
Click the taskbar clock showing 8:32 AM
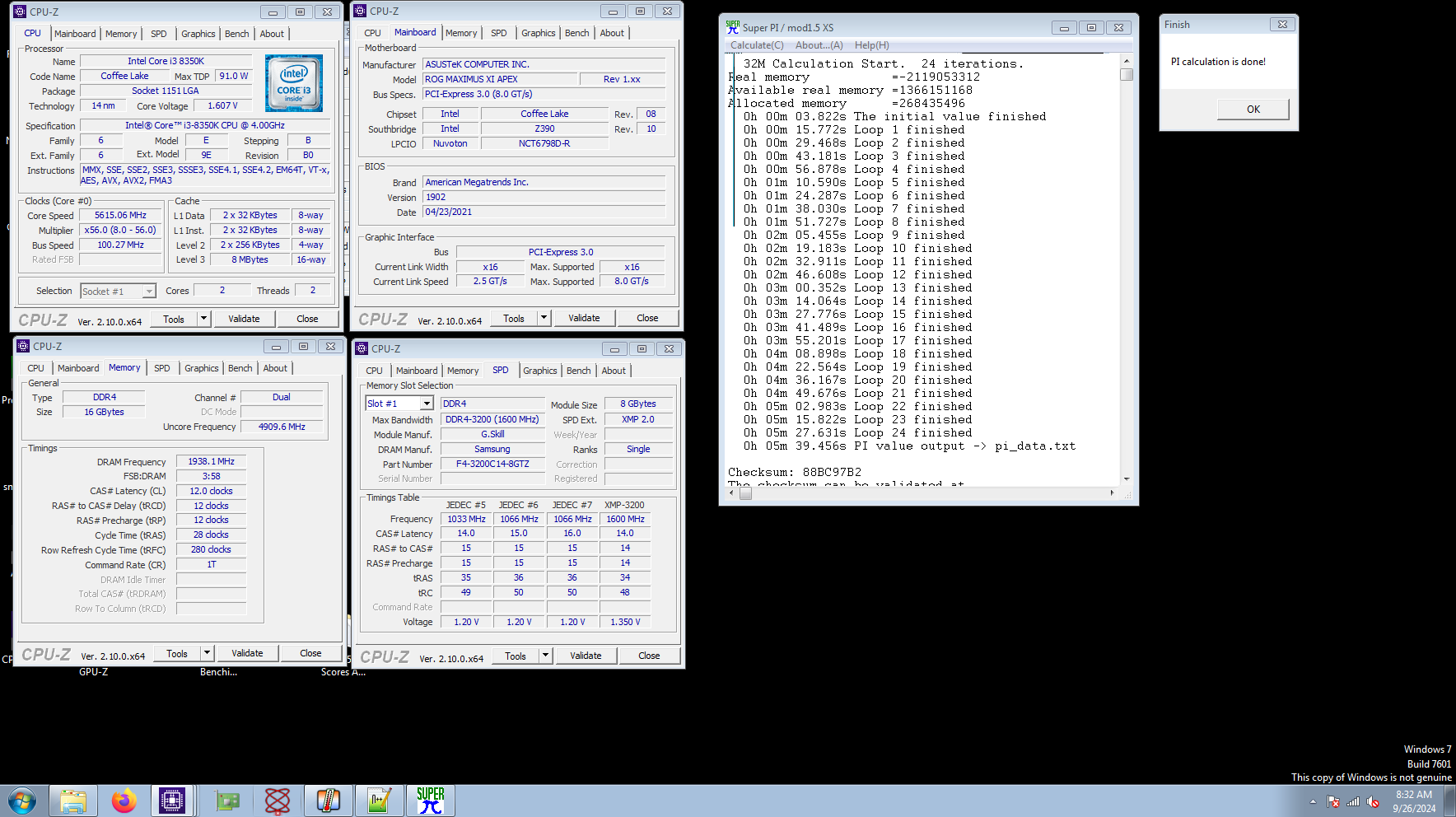click(x=1414, y=801)
